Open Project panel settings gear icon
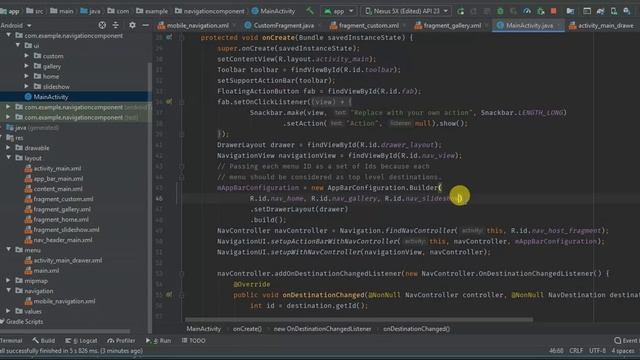Viewport: 640px width, 360px height. coord(132,25)
